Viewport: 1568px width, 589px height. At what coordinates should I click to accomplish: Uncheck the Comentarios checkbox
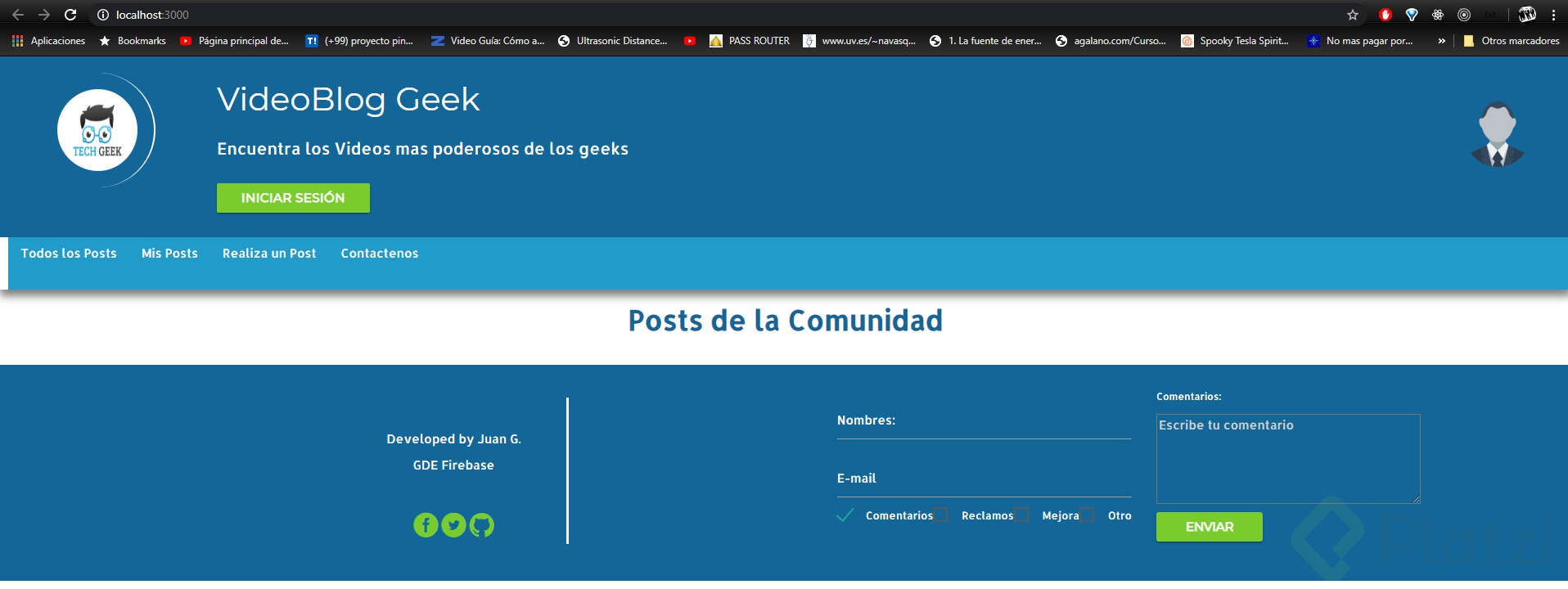845,515
